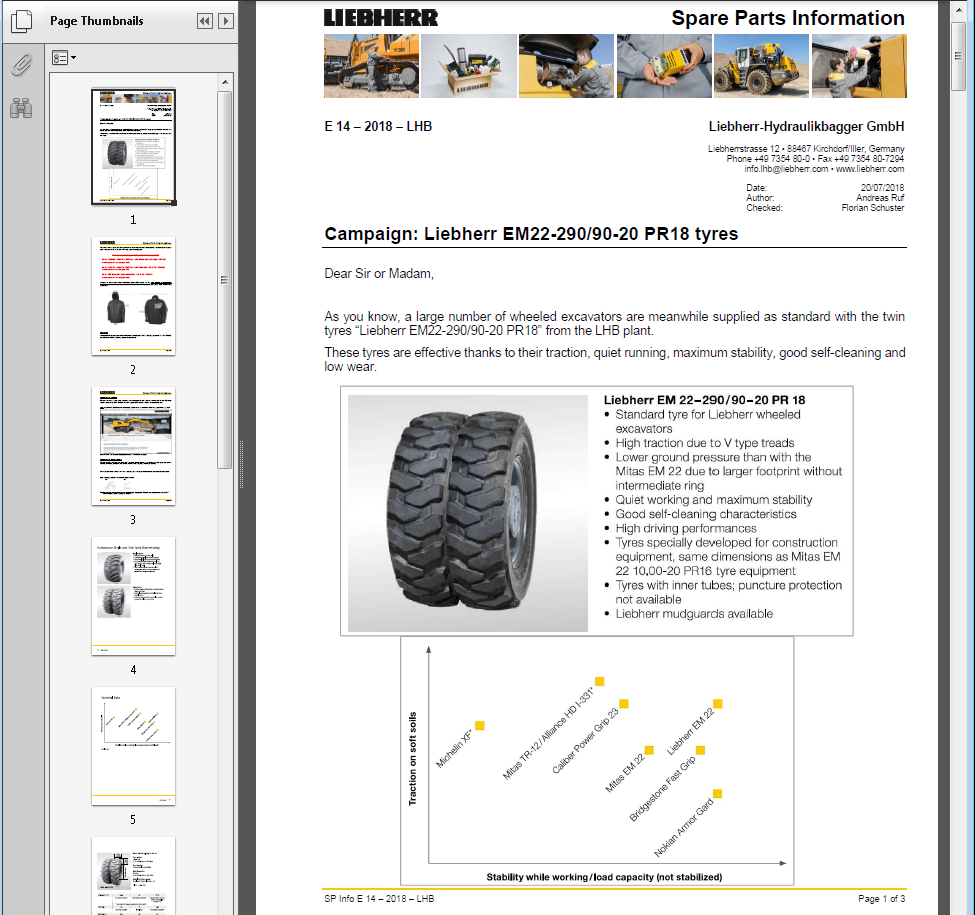Open the thumbnail options dropdown menu

[63, 58]
